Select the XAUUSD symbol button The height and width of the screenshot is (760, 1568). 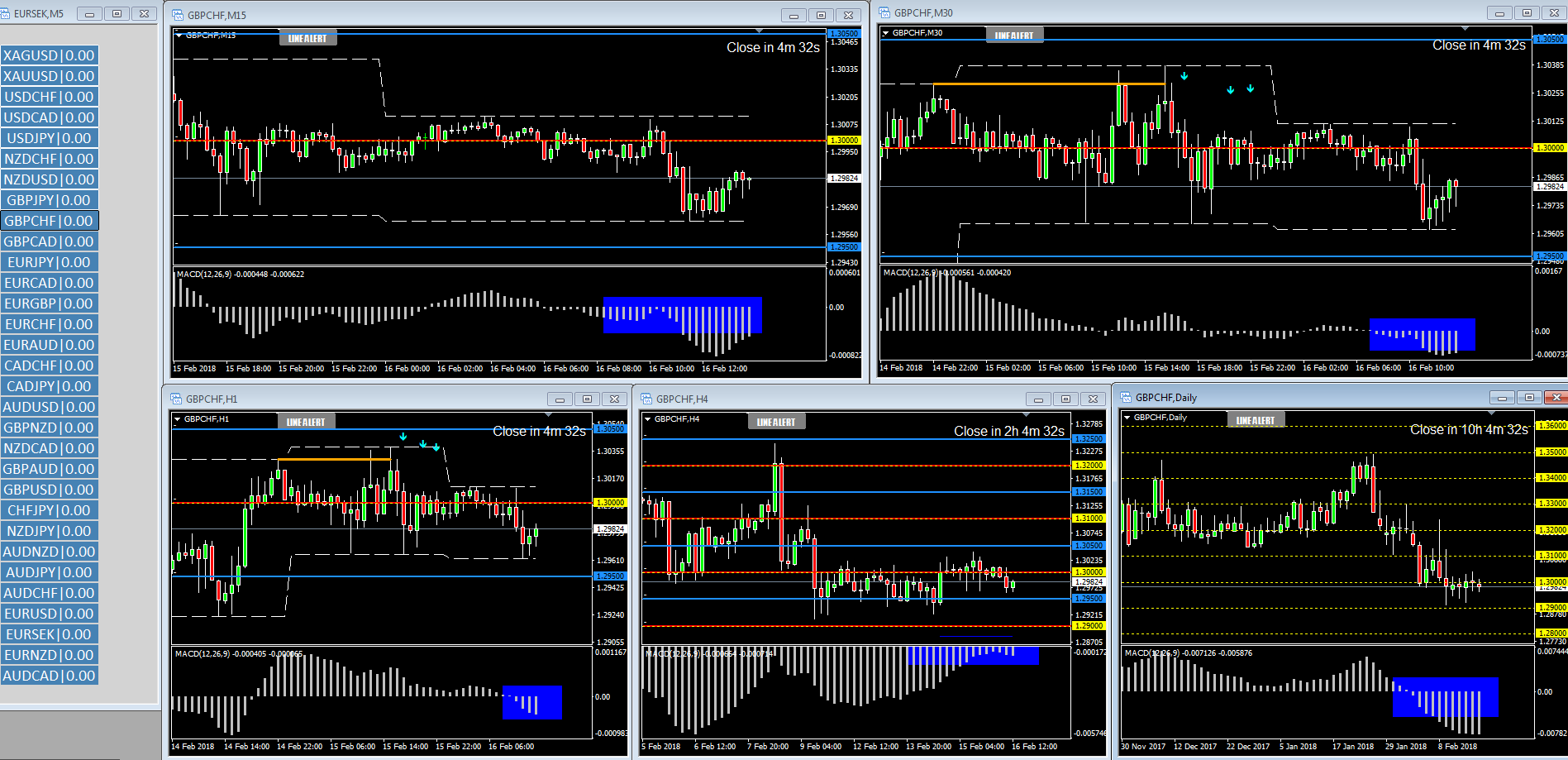50,76
